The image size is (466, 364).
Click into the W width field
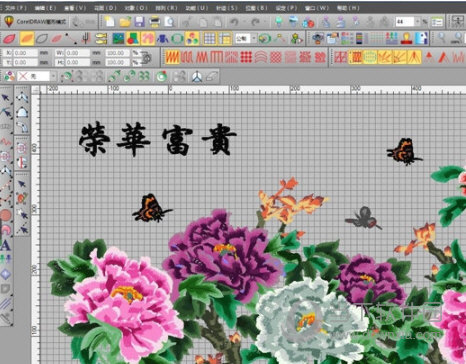point(77,53)
